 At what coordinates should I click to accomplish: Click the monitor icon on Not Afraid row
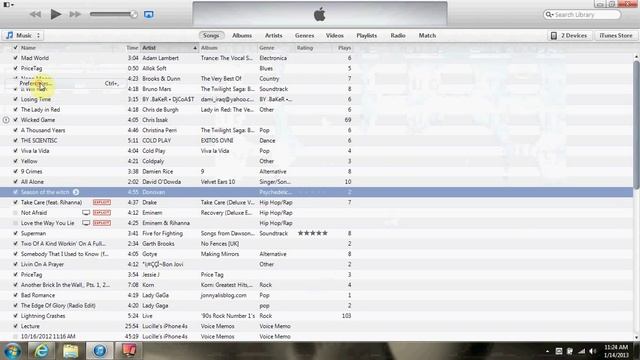[x=86, y=213]
